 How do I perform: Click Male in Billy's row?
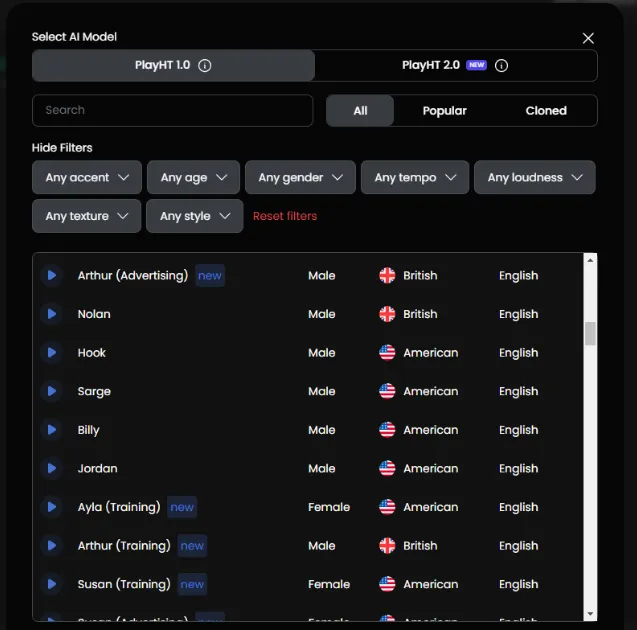[321, 430]
